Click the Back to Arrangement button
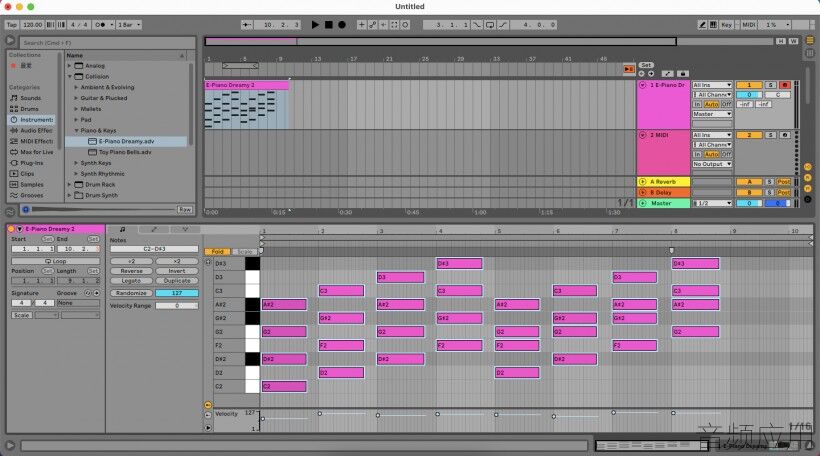Viewport: 820px width, 456px height. [x=629, y=69]
